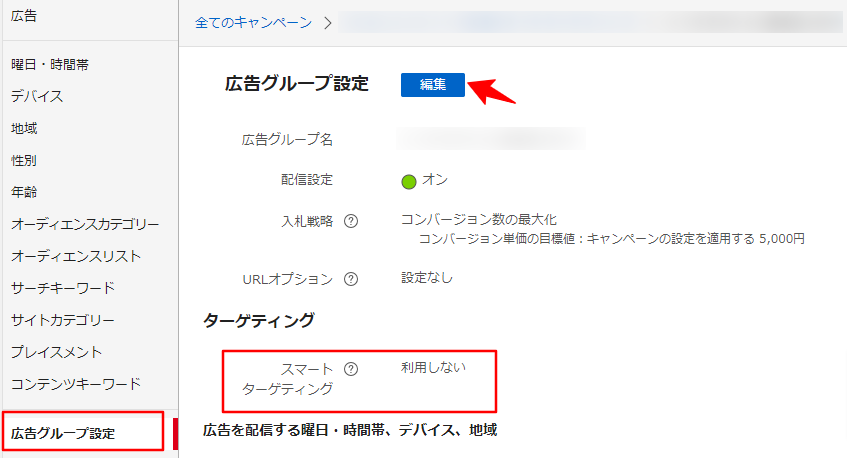The height and width of the screenshot is (458, 847).
Task: Choose 年齢 in the left menu
Action: click(x=25, y=192)
